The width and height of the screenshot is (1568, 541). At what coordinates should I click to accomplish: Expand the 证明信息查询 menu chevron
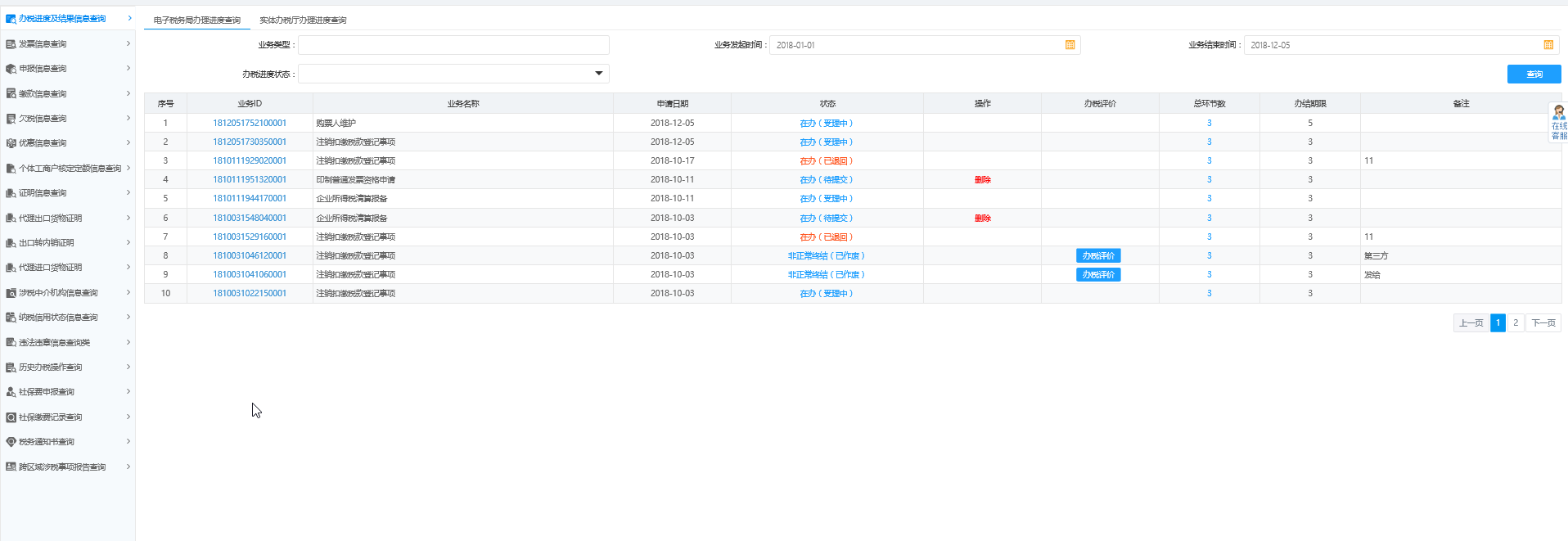[128, 192]
